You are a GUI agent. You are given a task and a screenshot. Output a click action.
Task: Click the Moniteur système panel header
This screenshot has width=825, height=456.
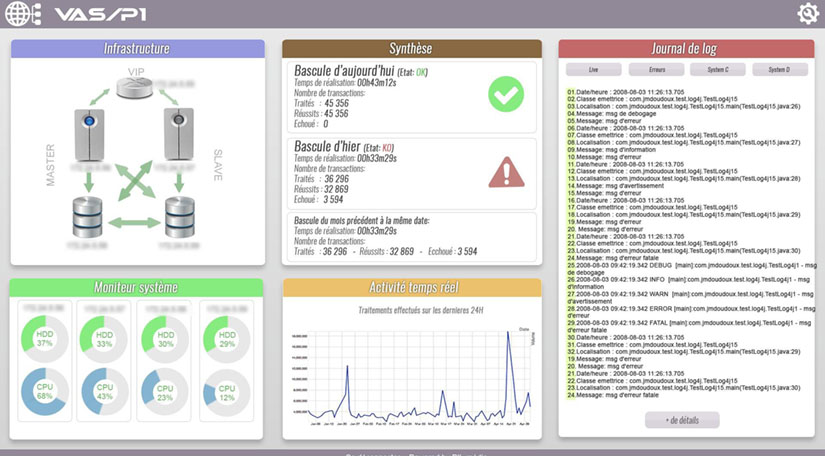tap(136, 287)
